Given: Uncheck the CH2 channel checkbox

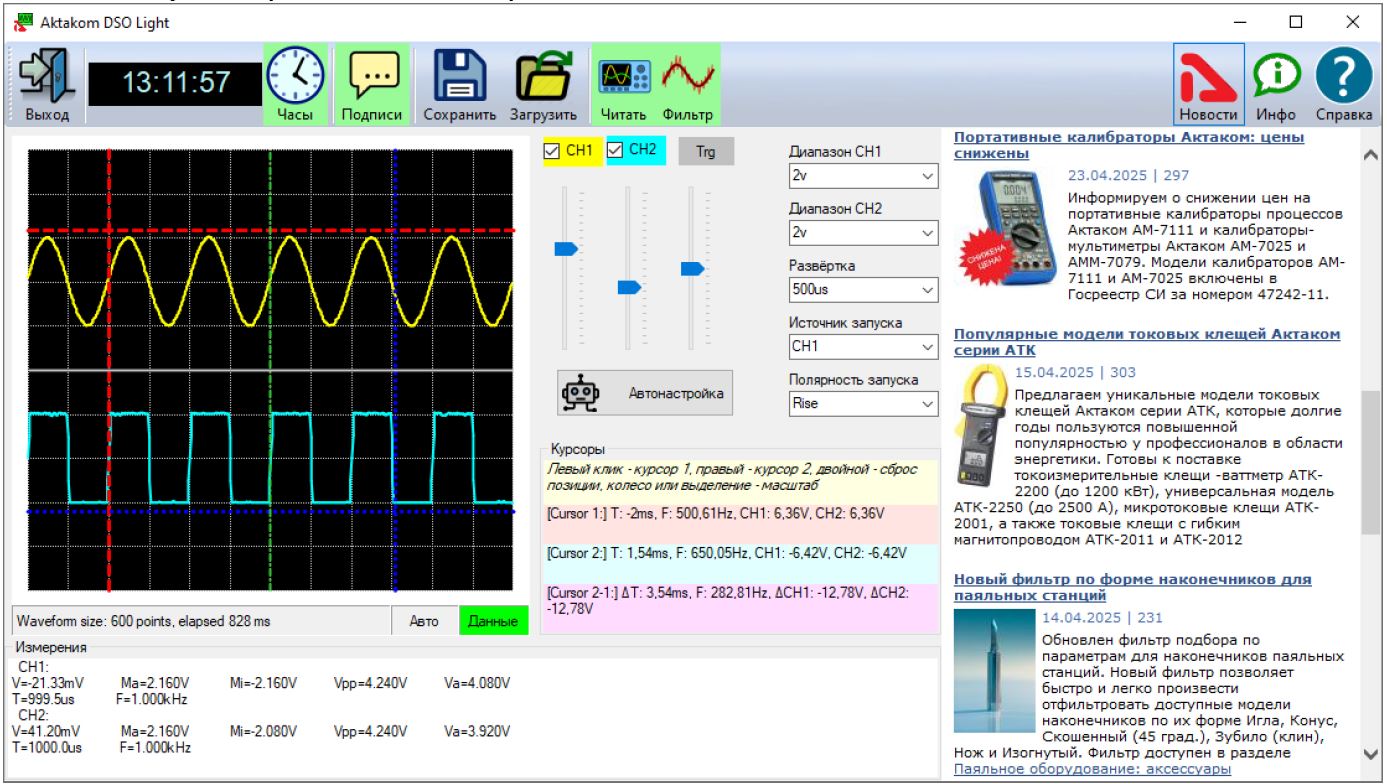Looking at the screenshot, I should 615,151.
